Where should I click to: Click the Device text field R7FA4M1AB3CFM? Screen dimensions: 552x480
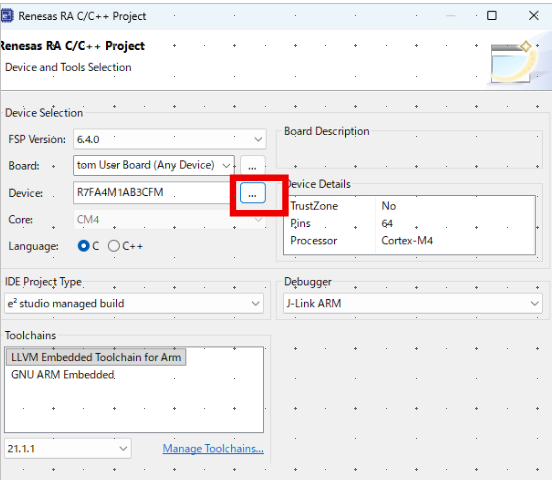(x=152, y=192)
